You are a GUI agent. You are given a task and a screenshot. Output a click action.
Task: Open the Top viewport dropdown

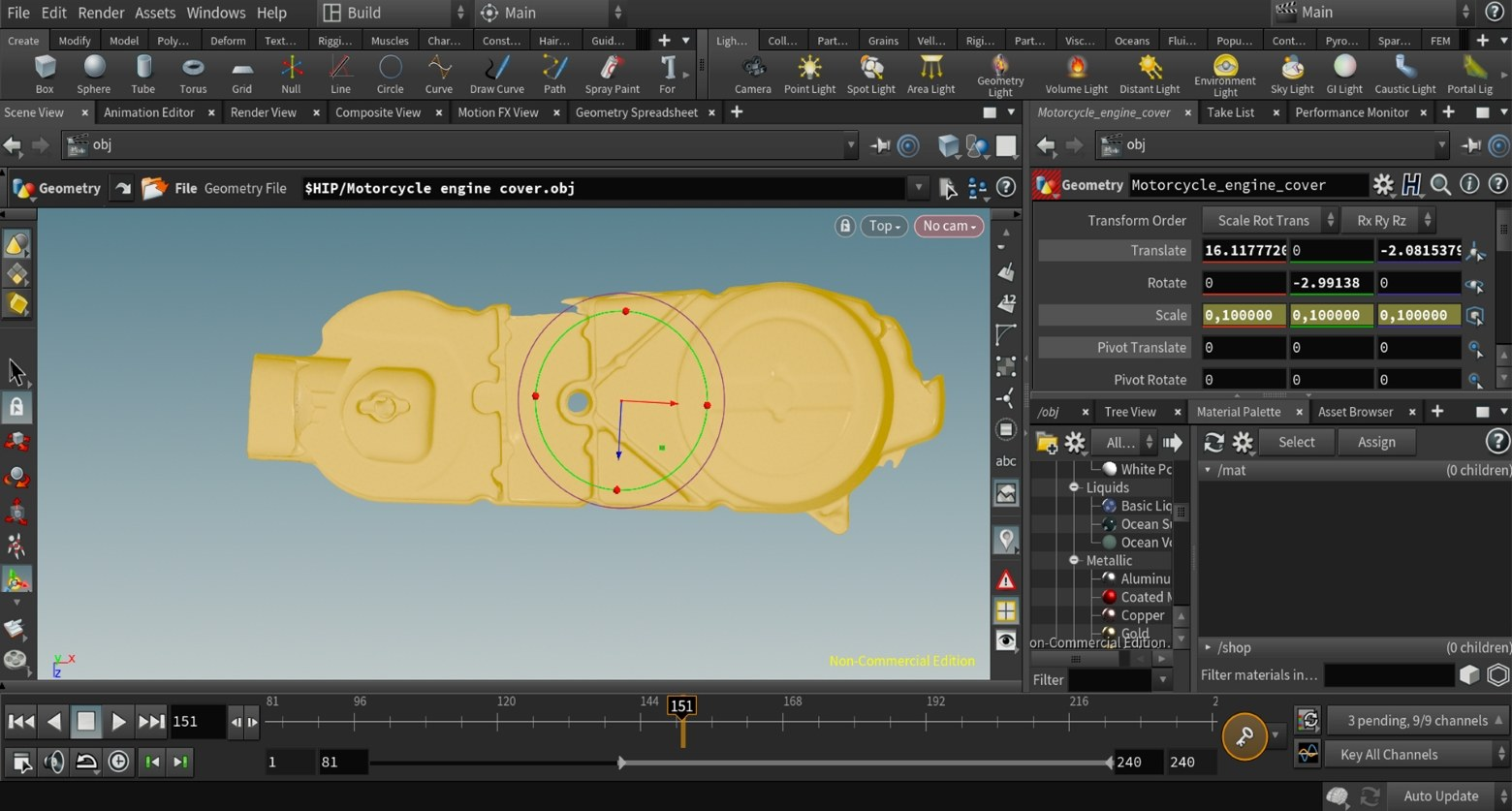884,226
